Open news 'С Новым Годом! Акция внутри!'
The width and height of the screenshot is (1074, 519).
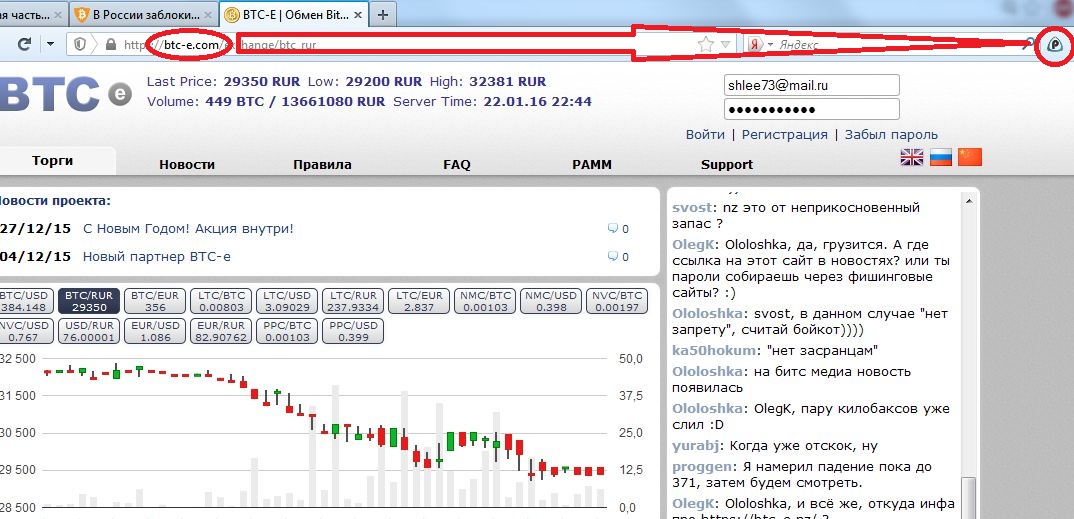tap(188, 229)
